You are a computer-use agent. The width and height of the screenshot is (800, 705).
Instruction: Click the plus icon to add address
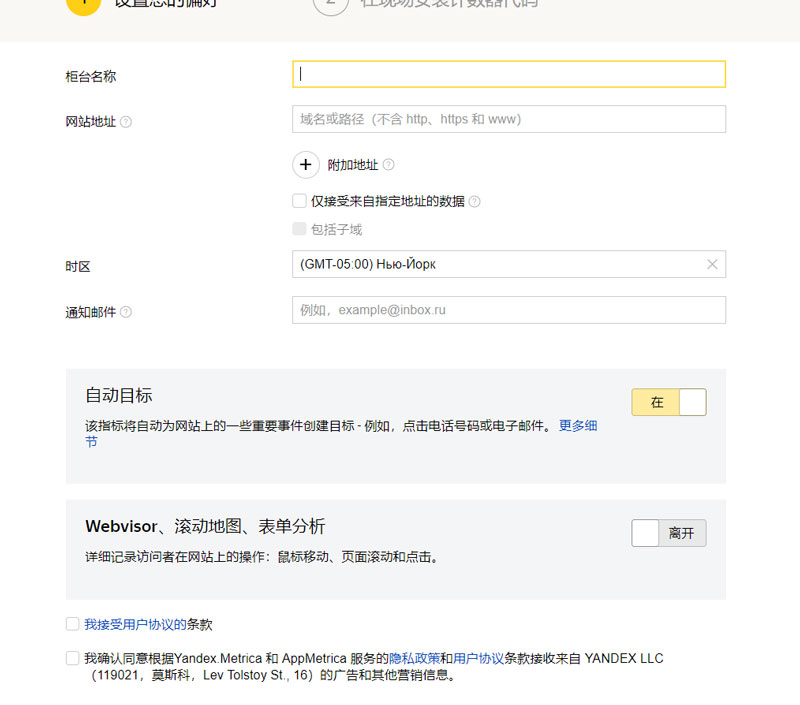click(x=306, y=165)
